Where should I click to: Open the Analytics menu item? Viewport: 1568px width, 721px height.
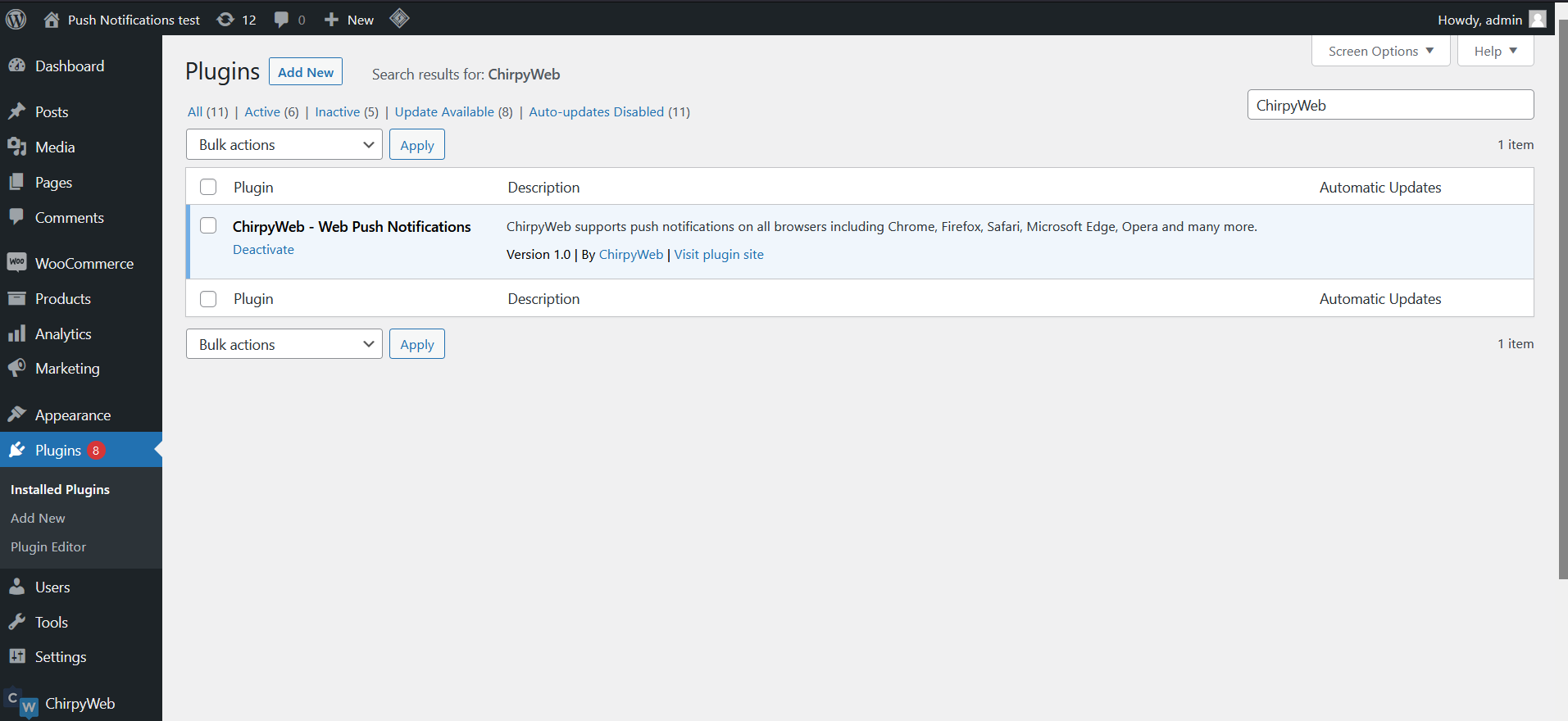coord(63,333)
